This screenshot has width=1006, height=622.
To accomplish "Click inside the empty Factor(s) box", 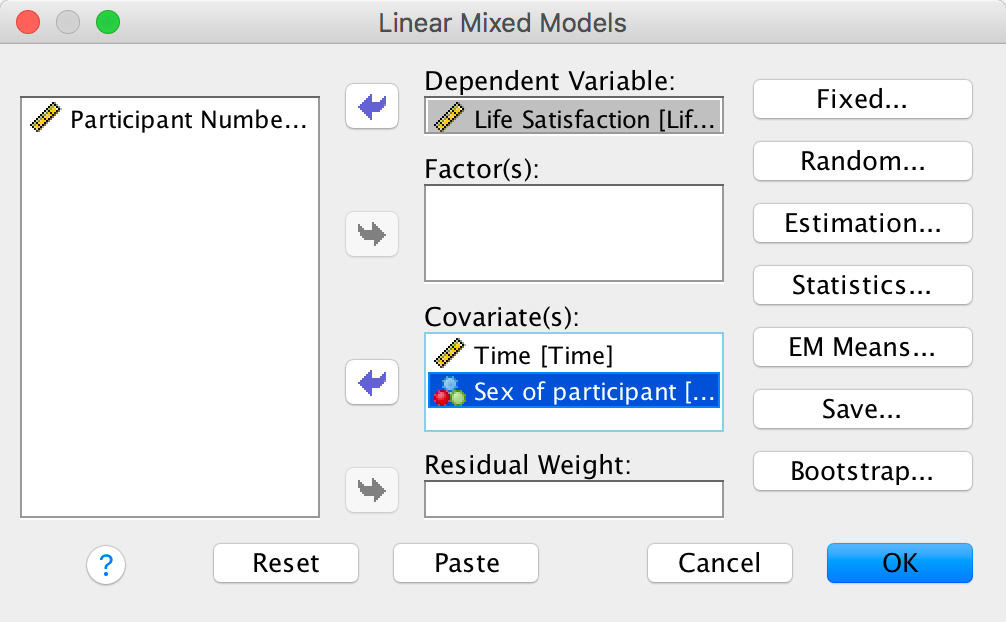I will pos(573,233).
